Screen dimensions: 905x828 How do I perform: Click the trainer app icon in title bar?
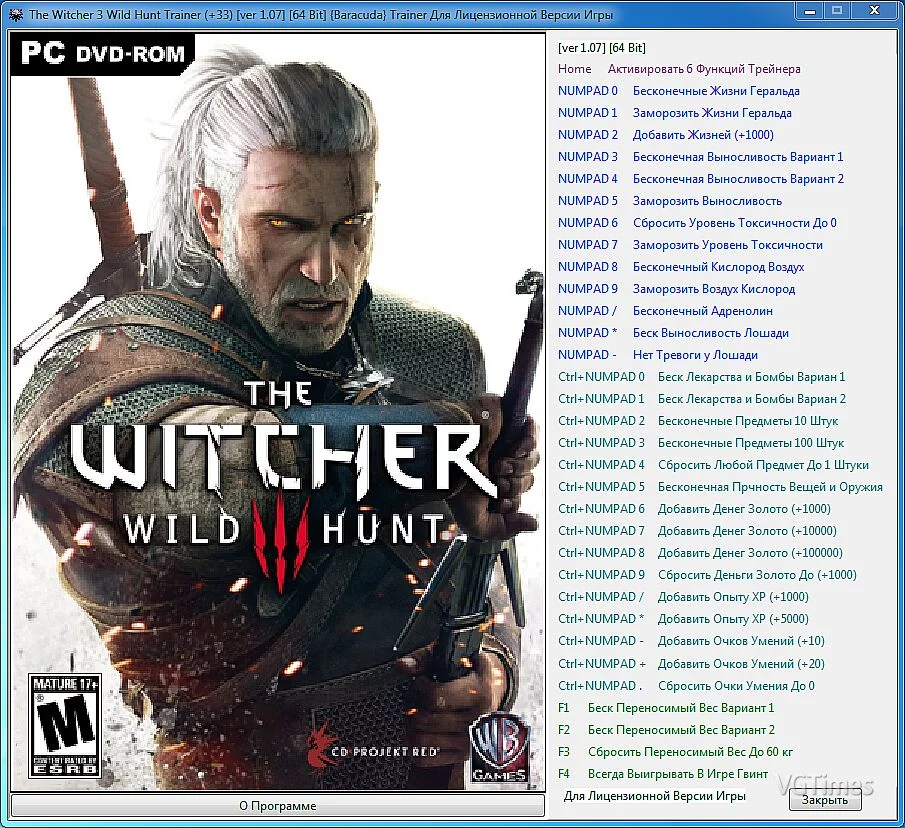pyautogui.click(x=16, y=14)
